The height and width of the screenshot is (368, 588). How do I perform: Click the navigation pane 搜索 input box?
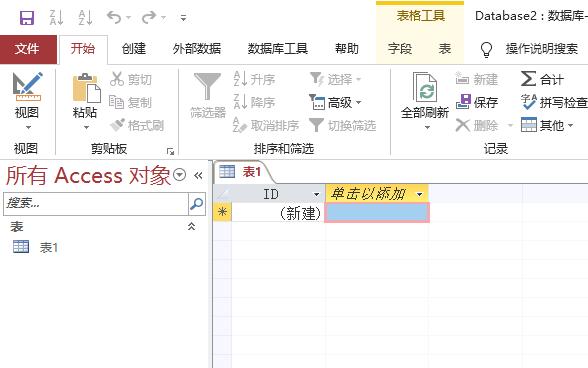pos(96,204)
